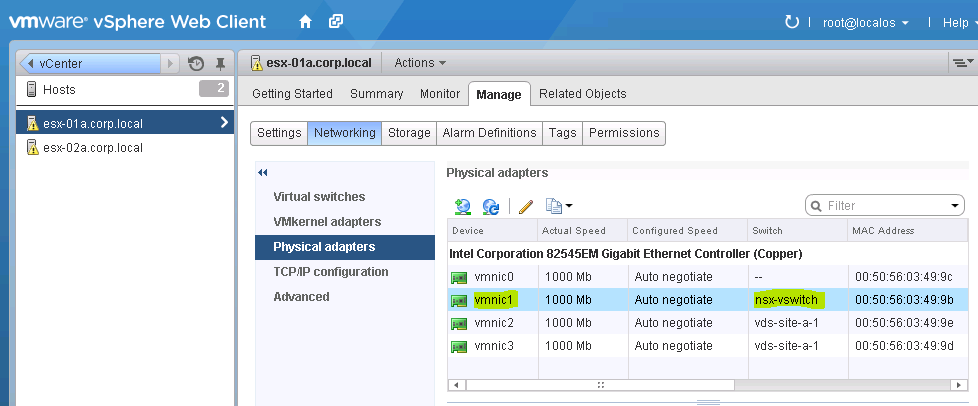Click the vmnic3 network card icon
The height and width of the screenshot is (406, 978).
click(x=459, y=347)
